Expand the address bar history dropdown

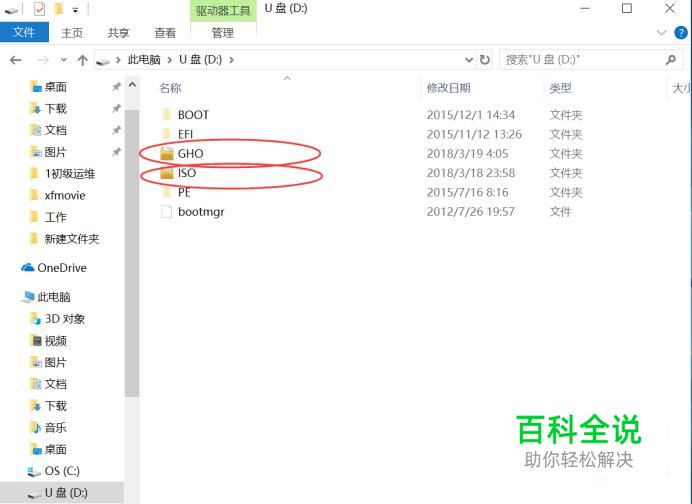point(469,60)
